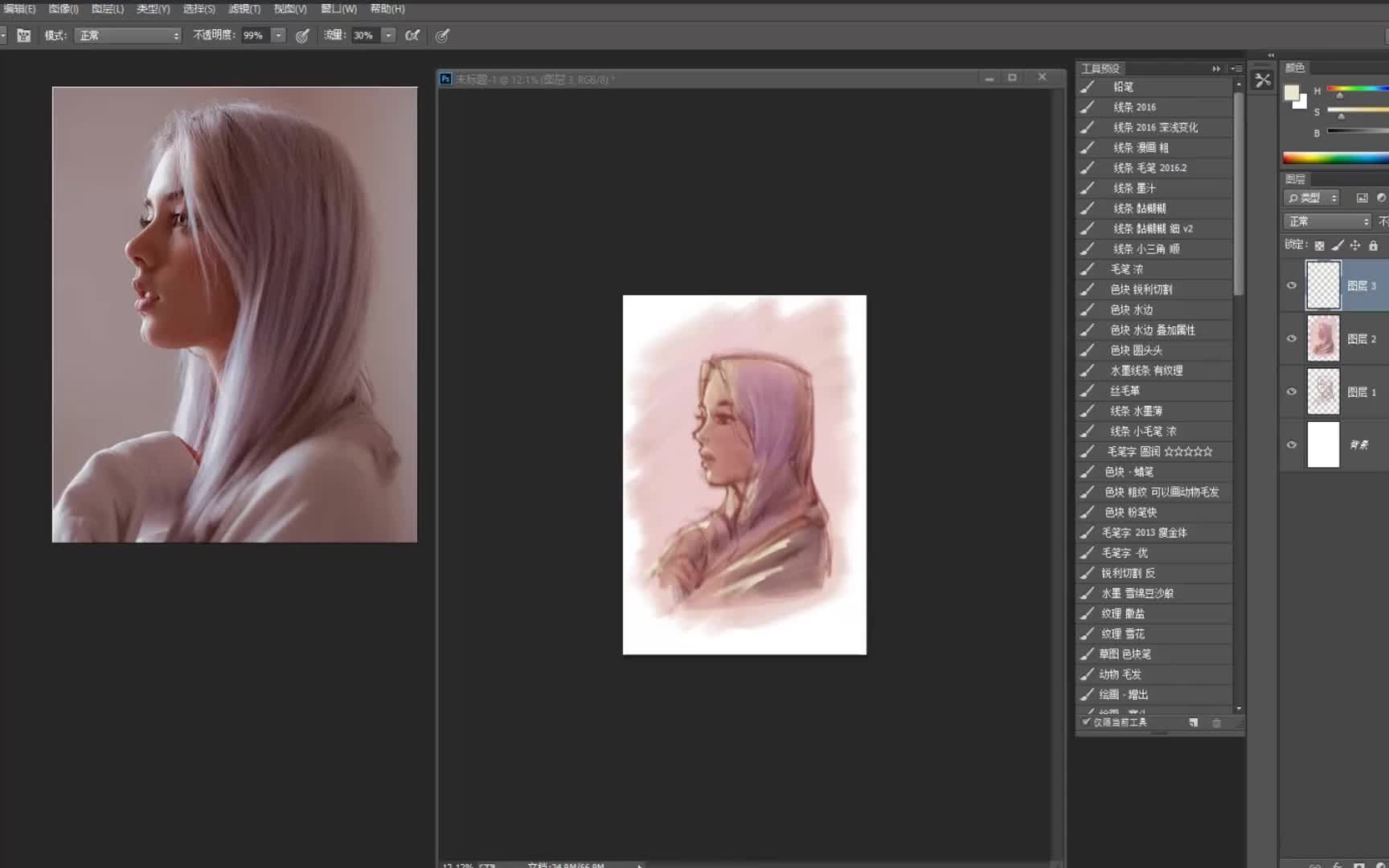Image resolution: width=1389 pixels, height=868 pixels.
Task: Click brush icon beside 铅笔 preset
Action: pos(1087,87)
